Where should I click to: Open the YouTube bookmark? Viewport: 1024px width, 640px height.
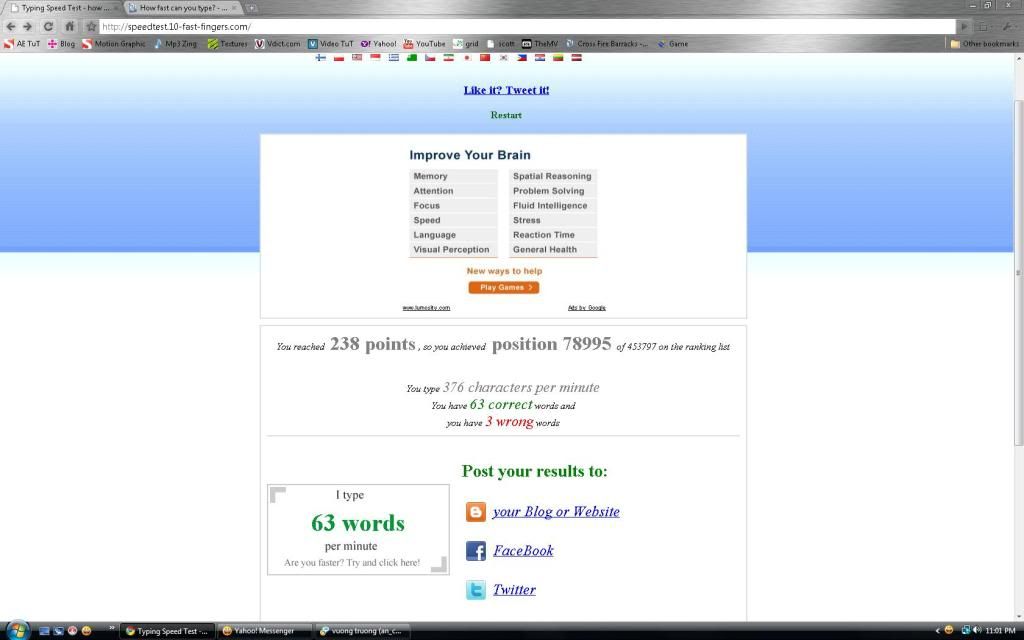point(424,44)
